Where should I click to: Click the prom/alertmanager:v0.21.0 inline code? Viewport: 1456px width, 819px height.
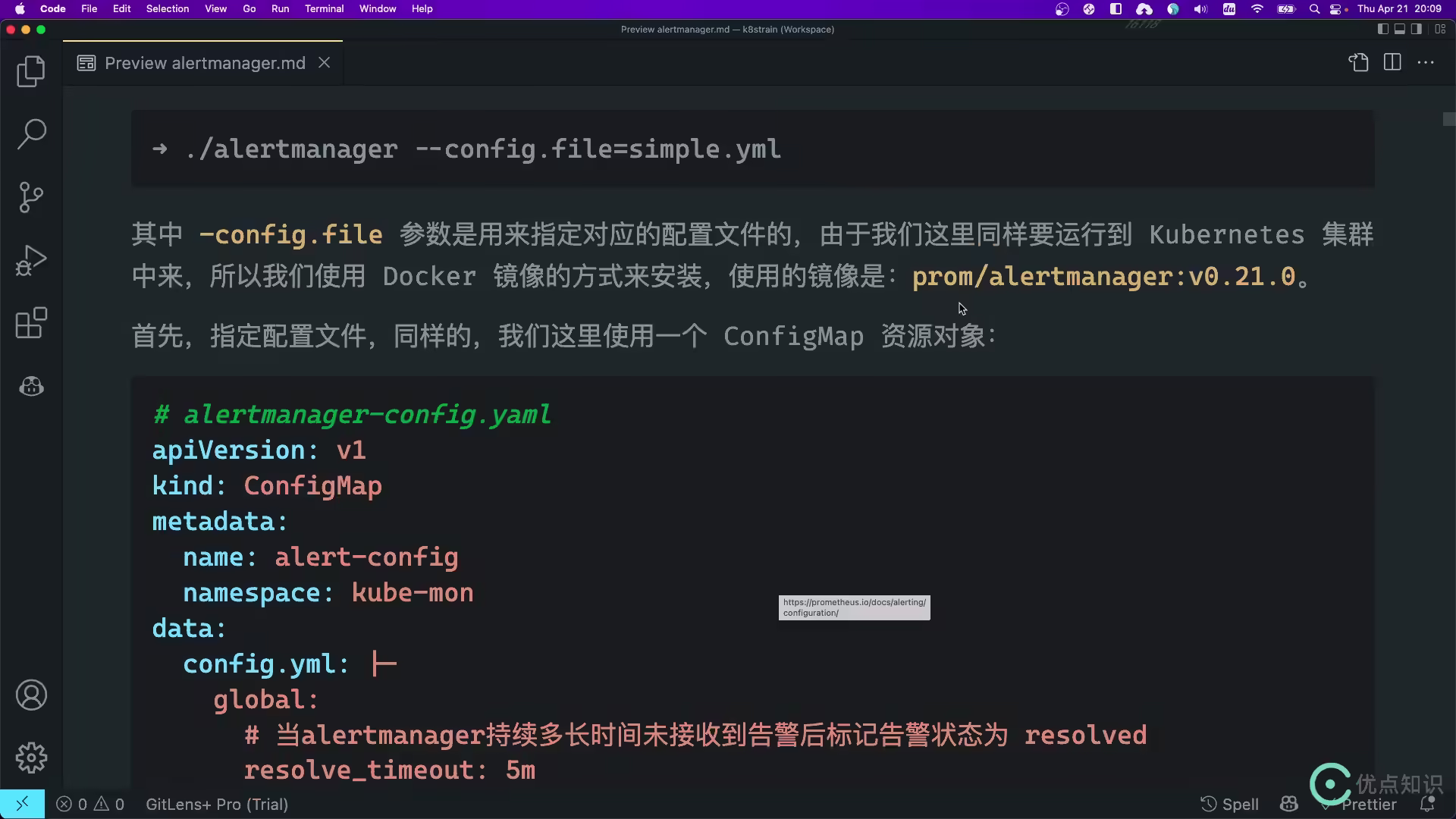(1103, 277)
